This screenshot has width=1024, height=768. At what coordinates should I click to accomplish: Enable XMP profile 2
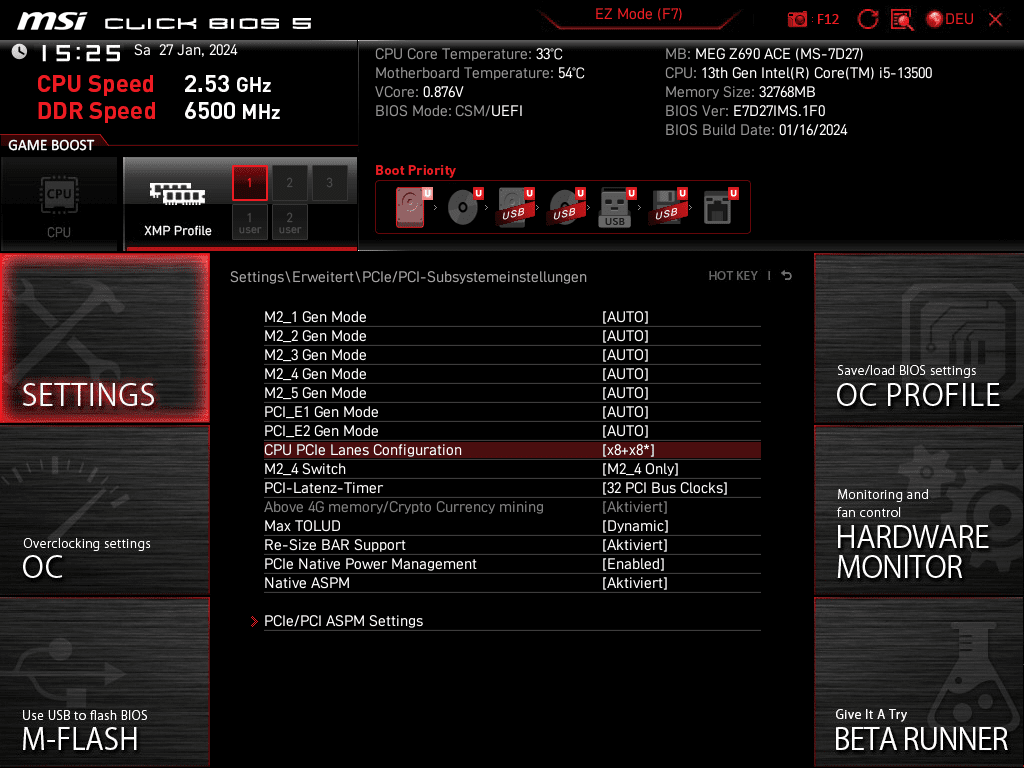289,183
